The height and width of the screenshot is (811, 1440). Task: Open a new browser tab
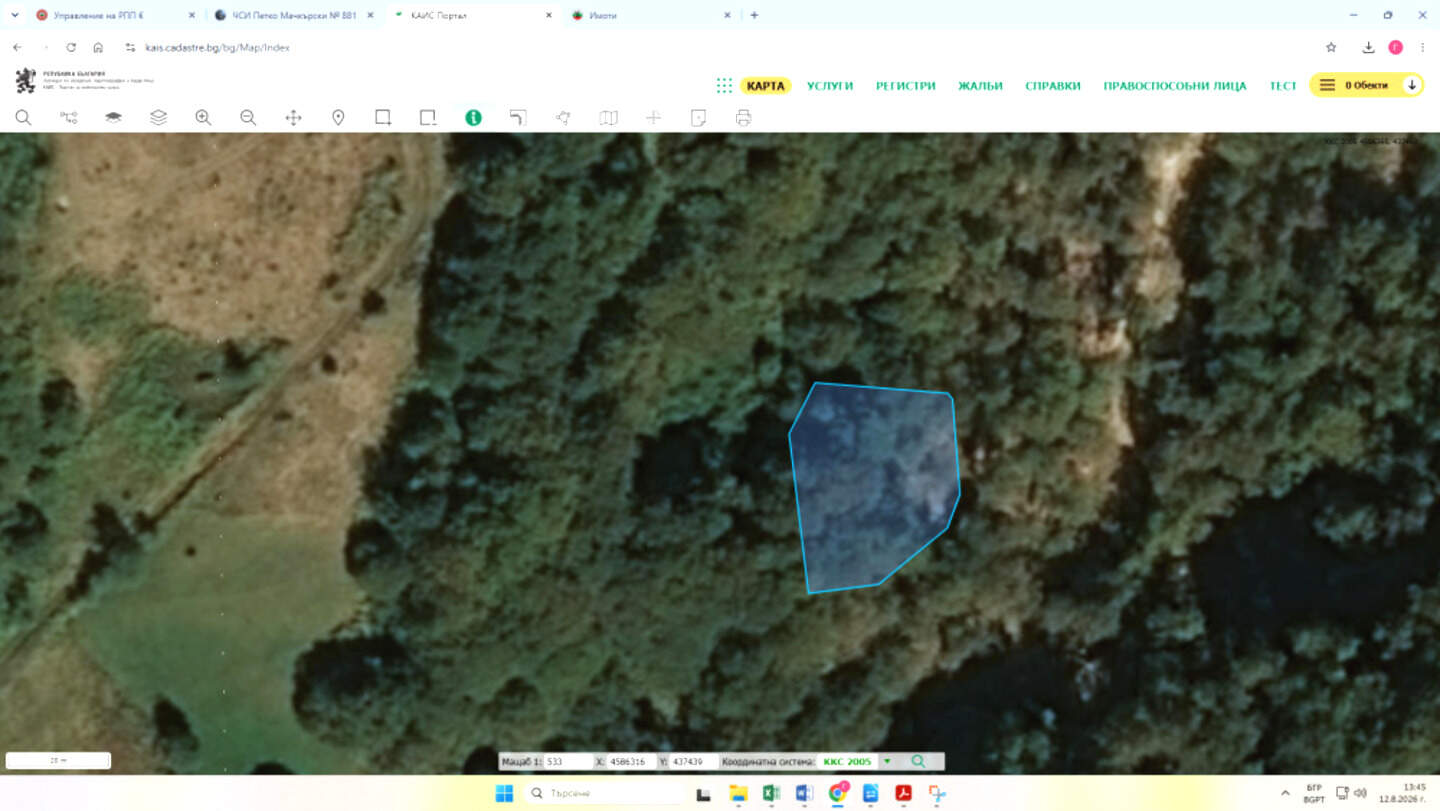[754, 15]
